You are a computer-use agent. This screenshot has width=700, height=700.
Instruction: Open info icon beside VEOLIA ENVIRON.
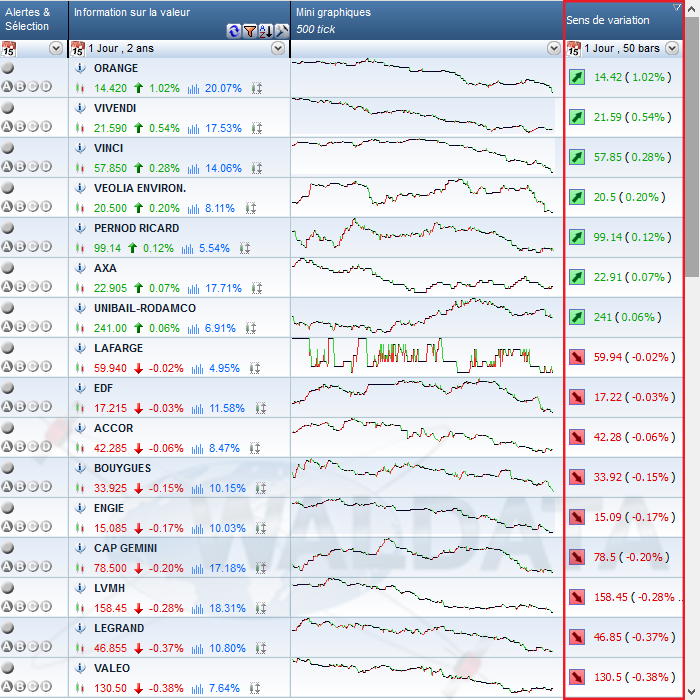pos(80,188)
